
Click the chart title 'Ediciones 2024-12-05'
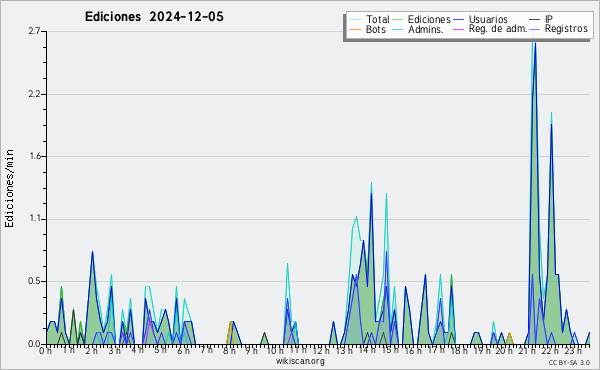click(x=154, y=17)
